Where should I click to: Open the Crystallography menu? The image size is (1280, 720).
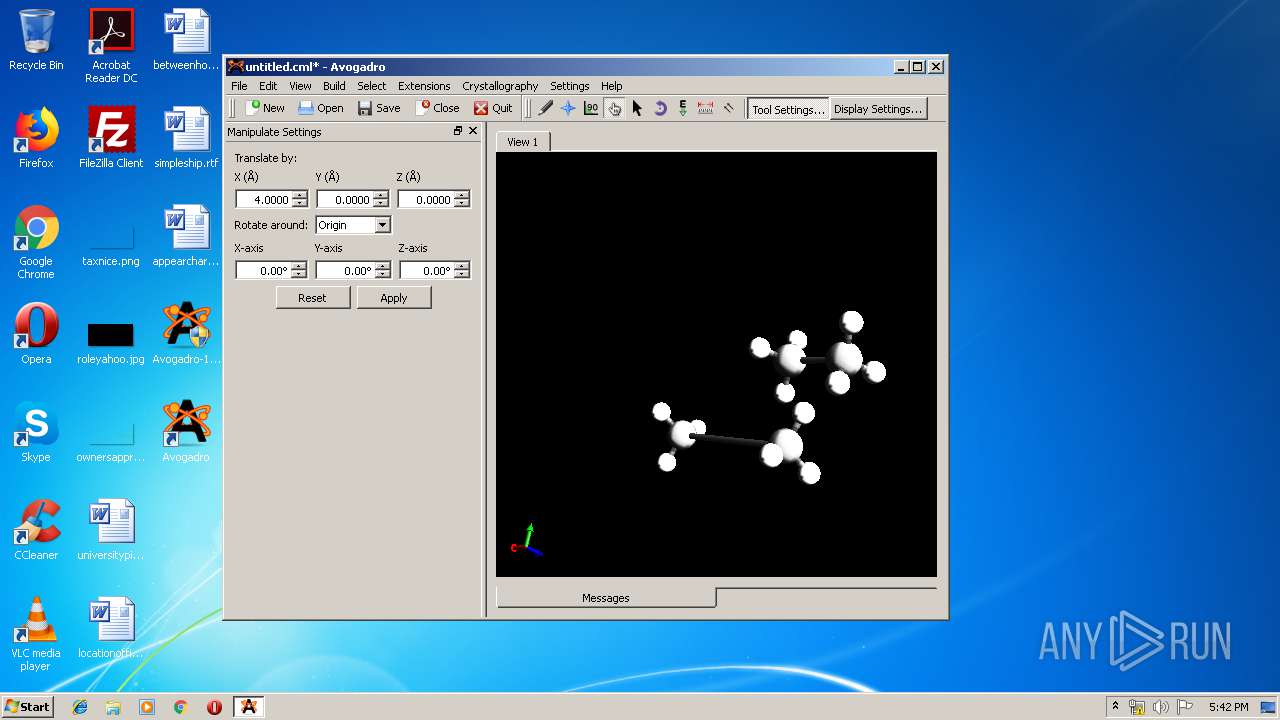[500, 86]
